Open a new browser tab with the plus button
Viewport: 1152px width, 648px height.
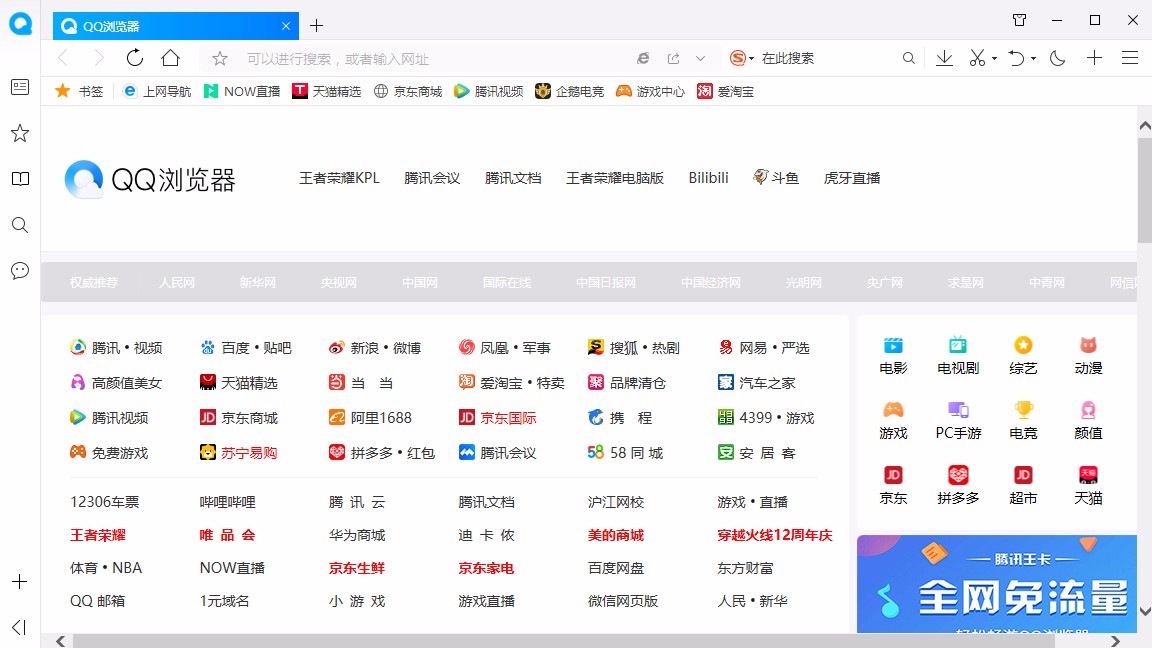(316, 24)
